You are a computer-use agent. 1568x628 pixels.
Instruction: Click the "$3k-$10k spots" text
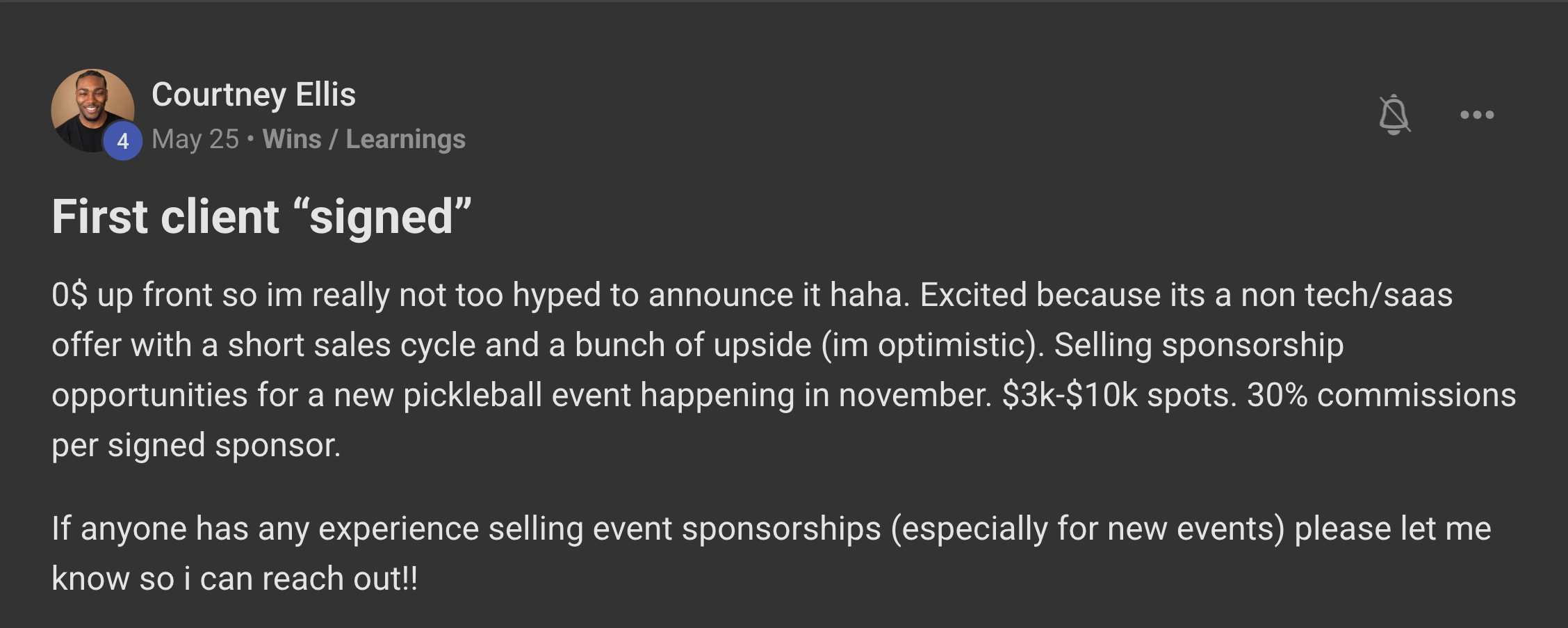(x=1119, y=395)
